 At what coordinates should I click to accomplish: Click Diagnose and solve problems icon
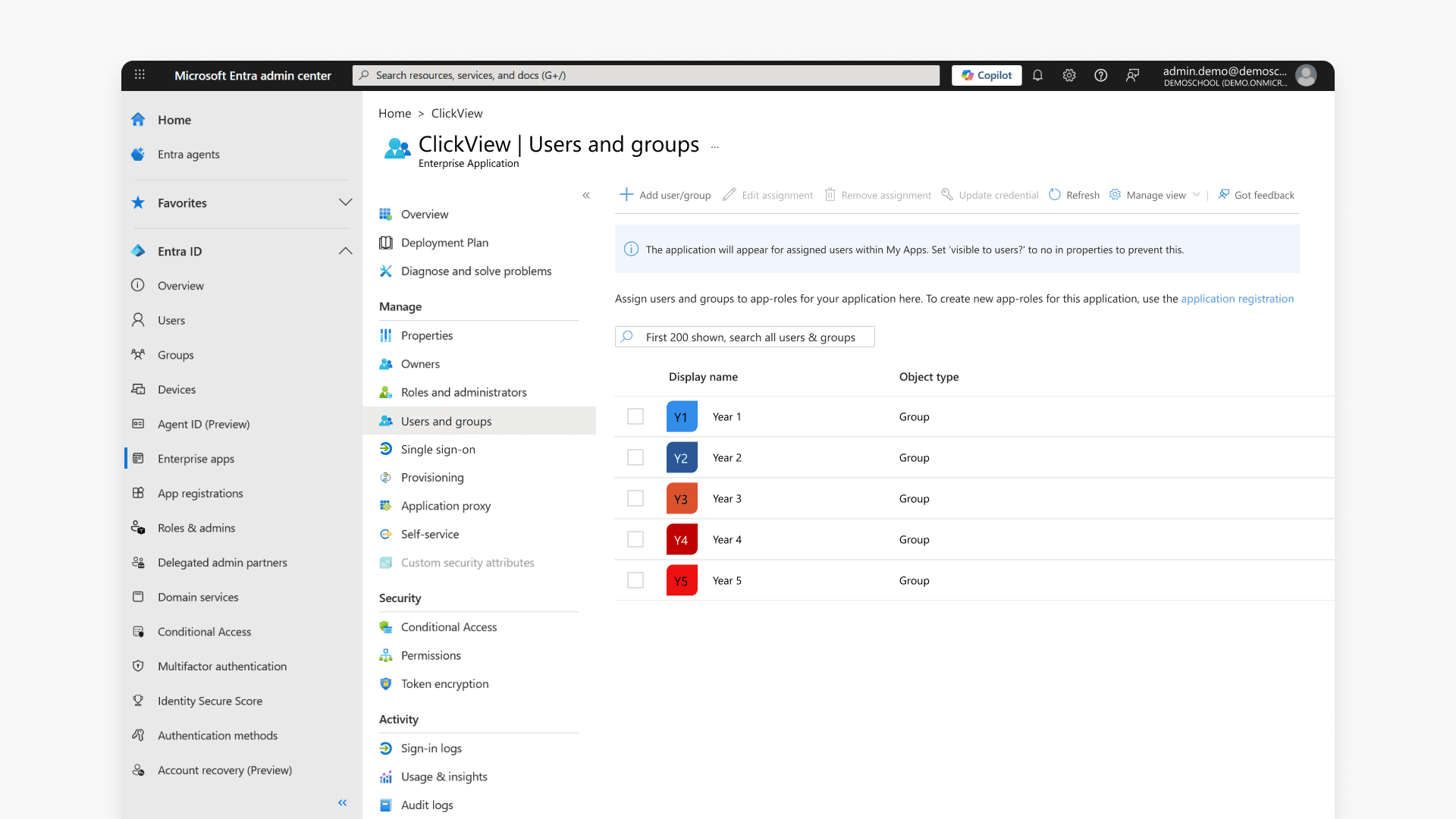pos(385,271)
